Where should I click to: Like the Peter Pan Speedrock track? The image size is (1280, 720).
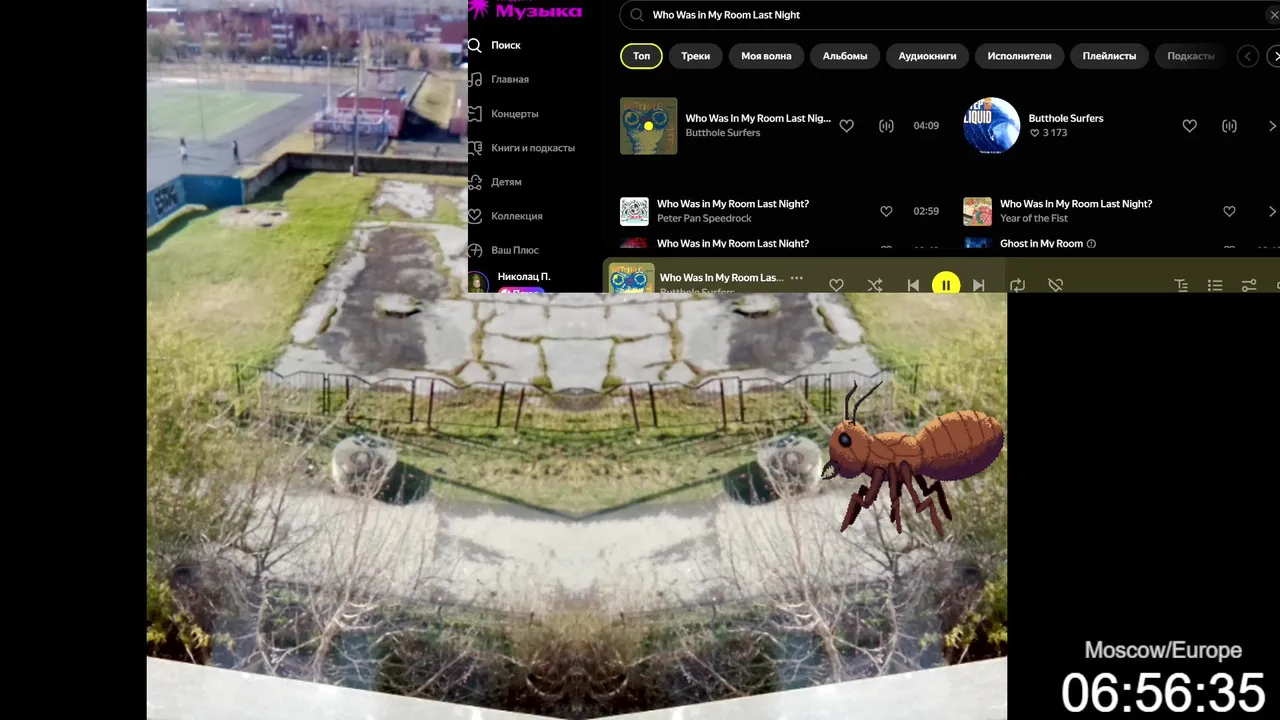[886, 211]
